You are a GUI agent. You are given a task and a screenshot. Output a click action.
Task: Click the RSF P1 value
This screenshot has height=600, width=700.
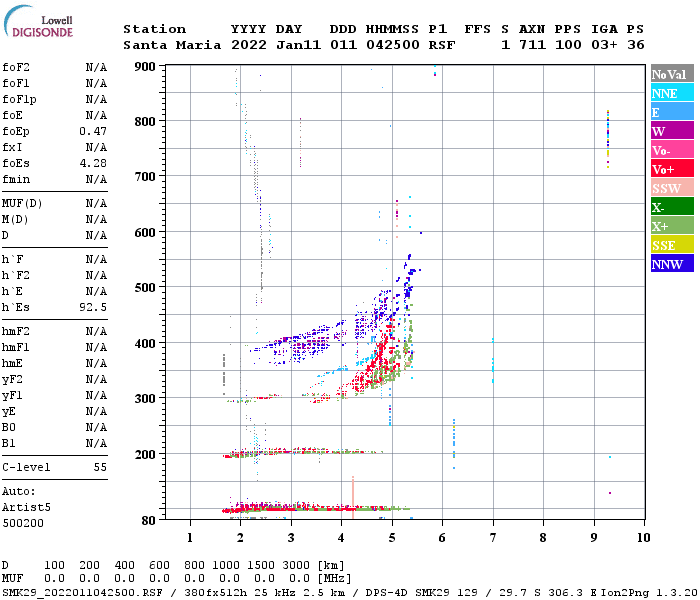(x=442, y=45)
